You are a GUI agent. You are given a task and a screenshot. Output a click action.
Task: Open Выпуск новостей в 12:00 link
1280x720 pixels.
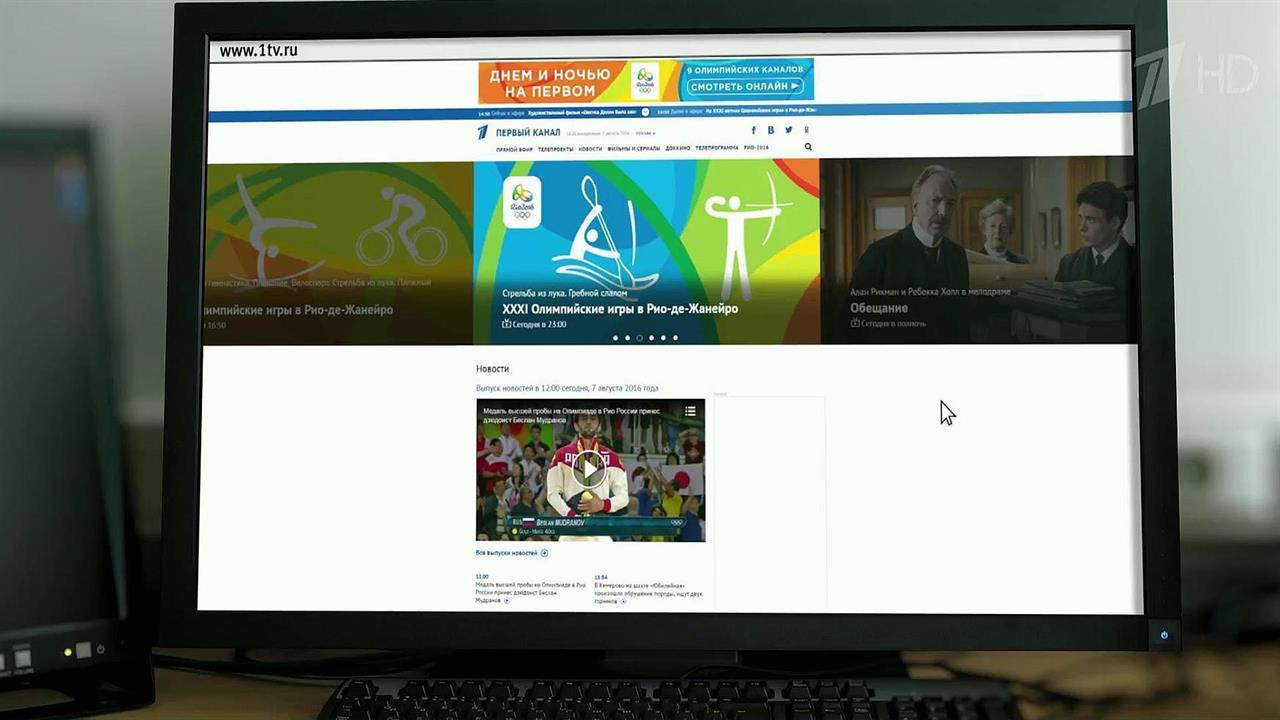tap(567, 388)
